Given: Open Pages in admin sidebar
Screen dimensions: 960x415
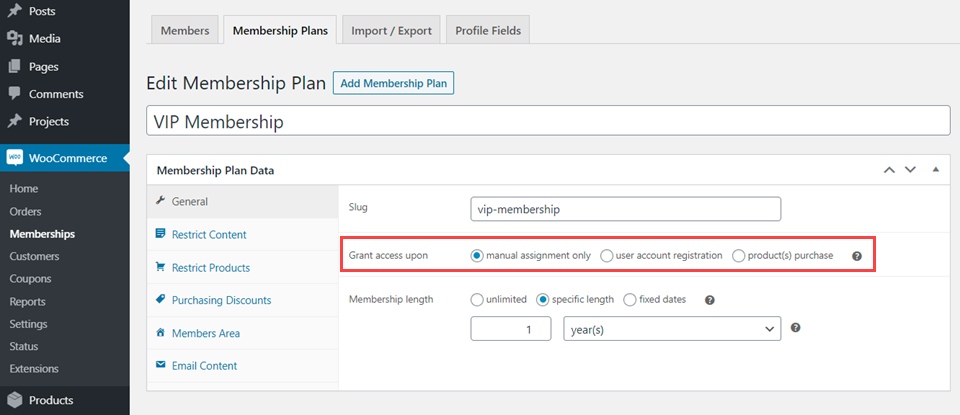Looking at the screenshot, I should click(x=64, y=66).
